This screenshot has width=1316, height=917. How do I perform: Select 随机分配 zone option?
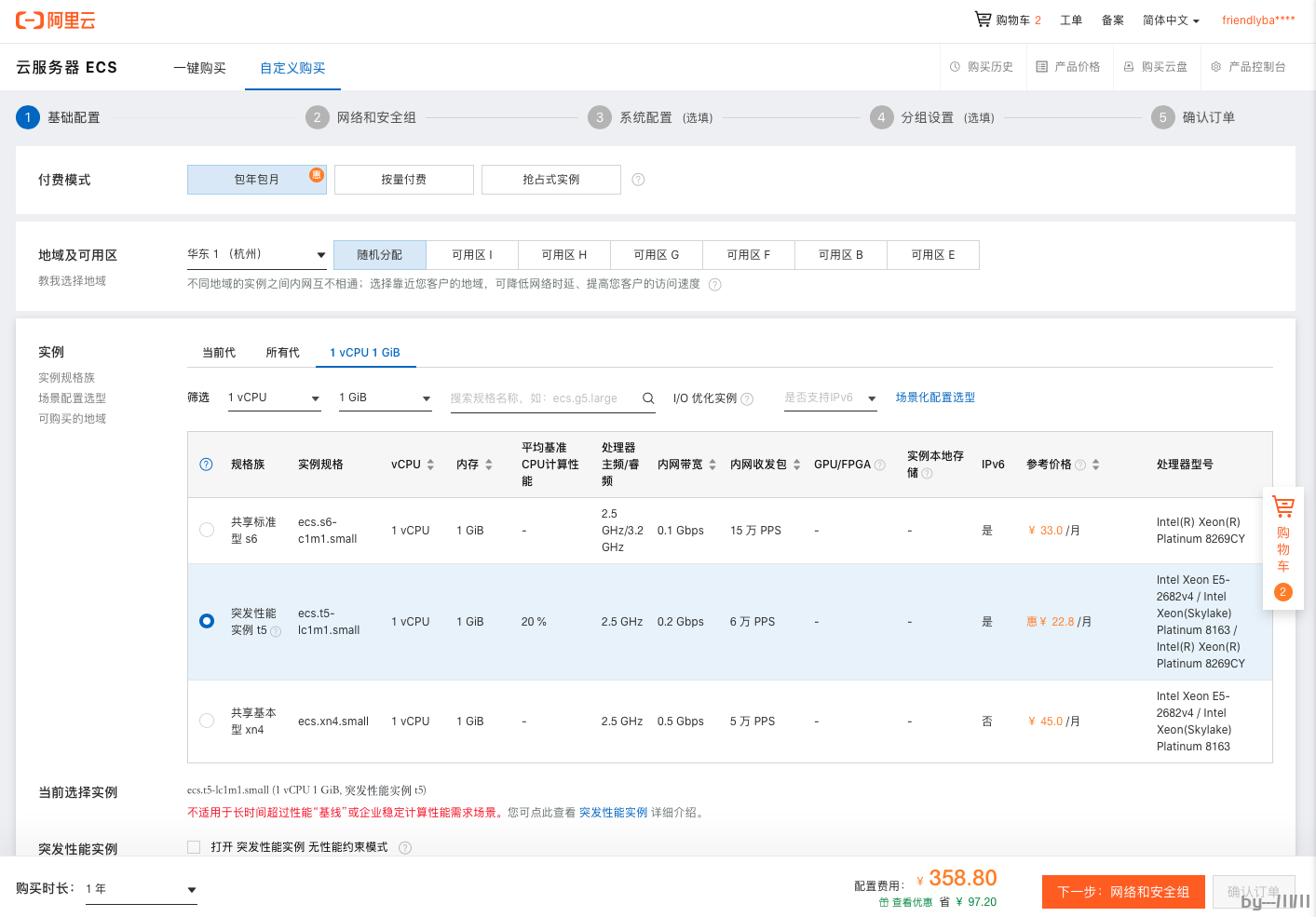380,255
